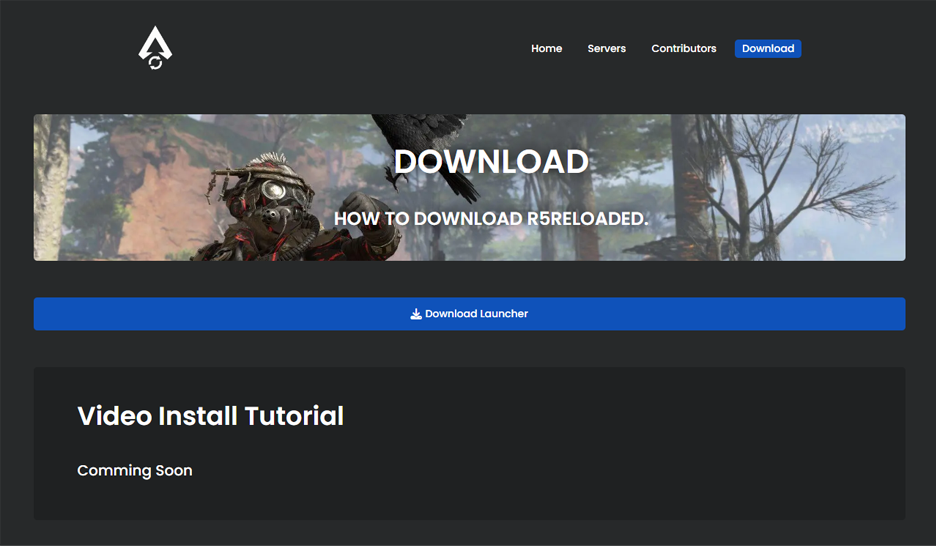
Task: Click the Video Install Tutorial heading
Action: coord(211,416)
